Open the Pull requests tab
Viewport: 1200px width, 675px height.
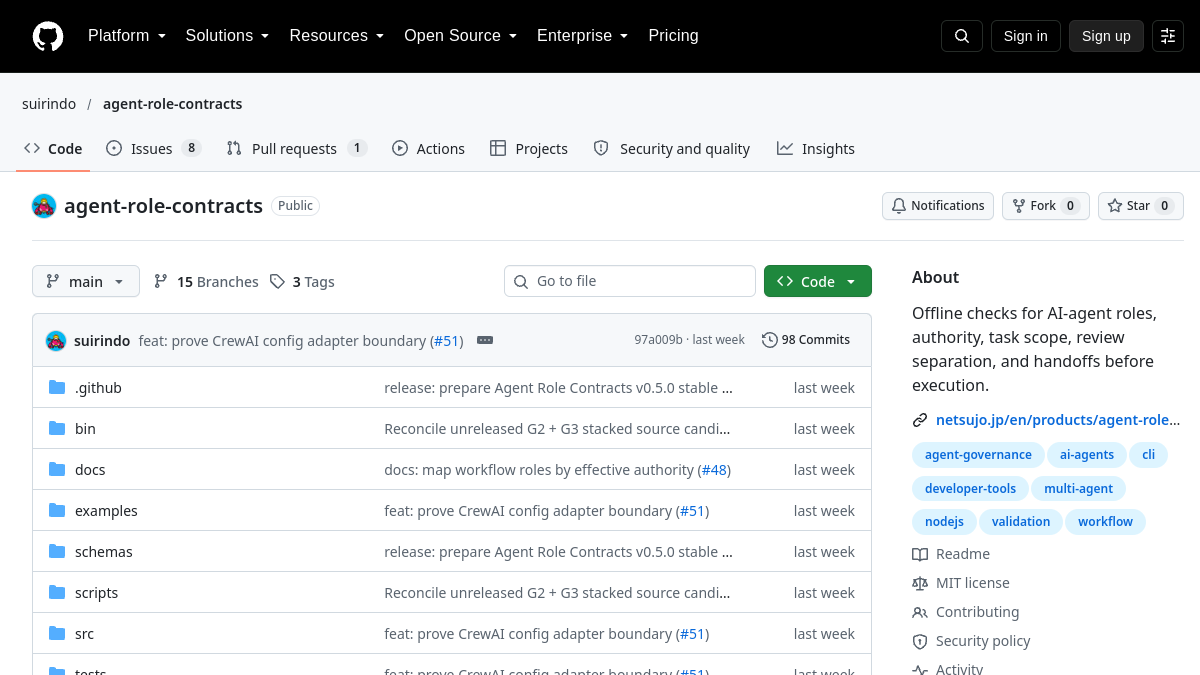(297, 148)
